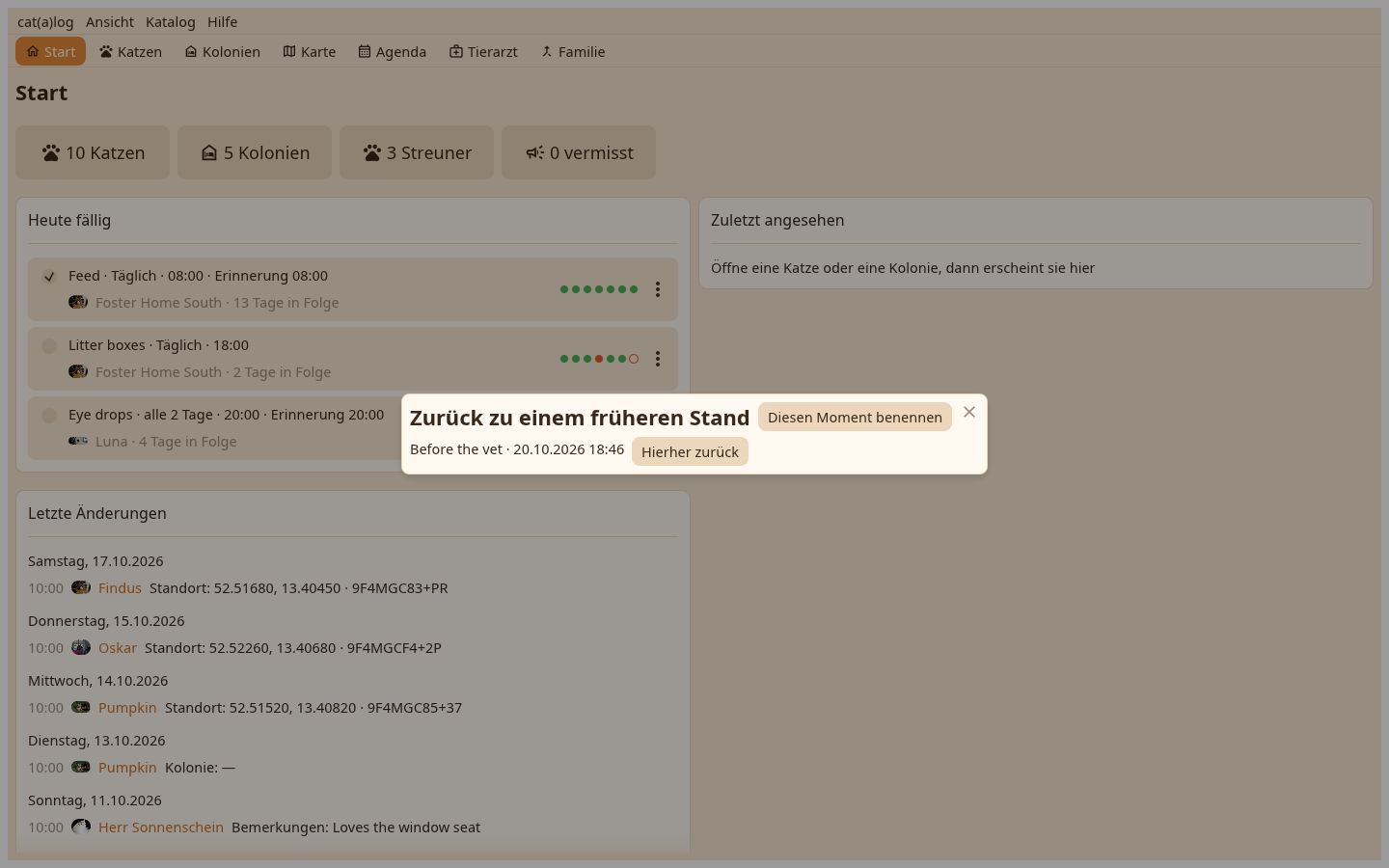Open the Agenda tab
Image resolution: width=1389 pixels, height=868 pixels.
click(x=392, y=51)
